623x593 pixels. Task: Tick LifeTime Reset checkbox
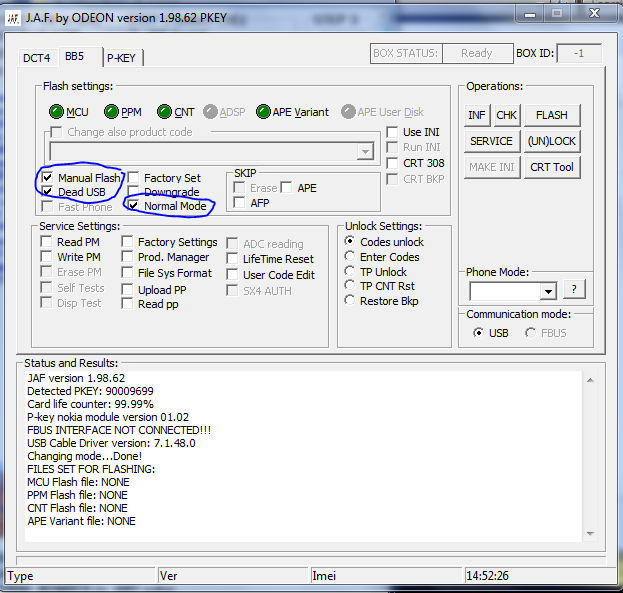pos(232,259)
